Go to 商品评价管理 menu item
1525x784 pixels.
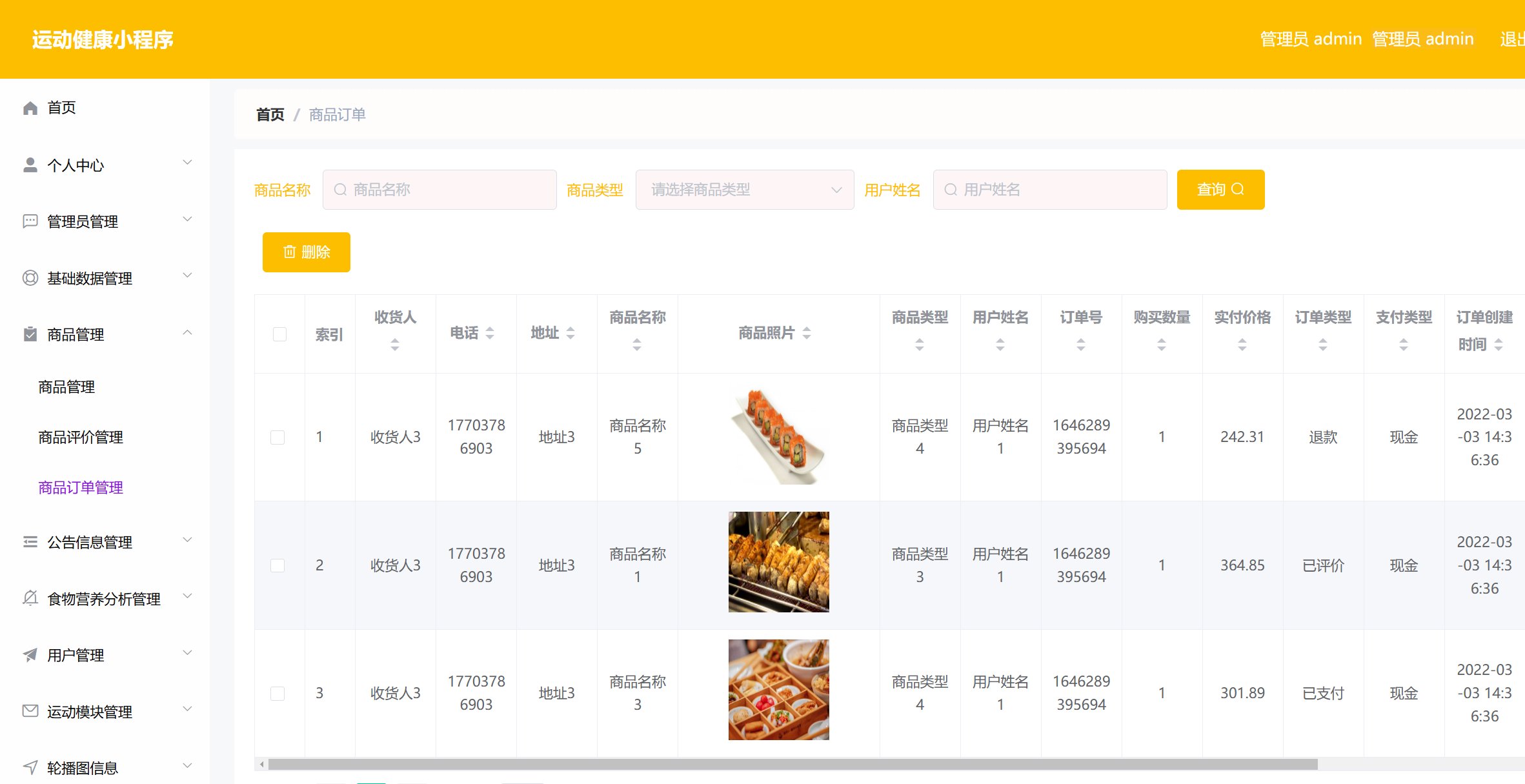pyautogui.click(x=80, y=437)
